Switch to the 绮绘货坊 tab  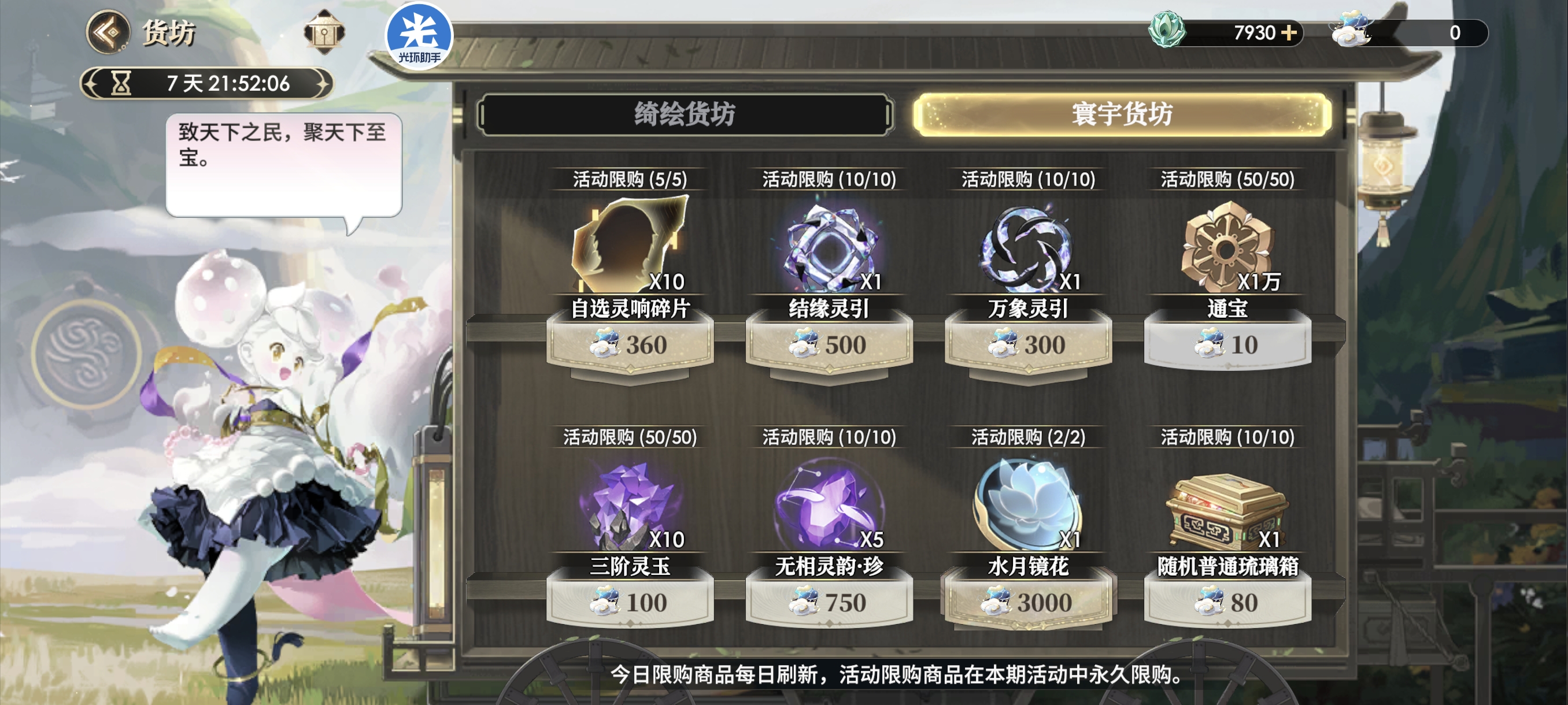tap(685, 114)
